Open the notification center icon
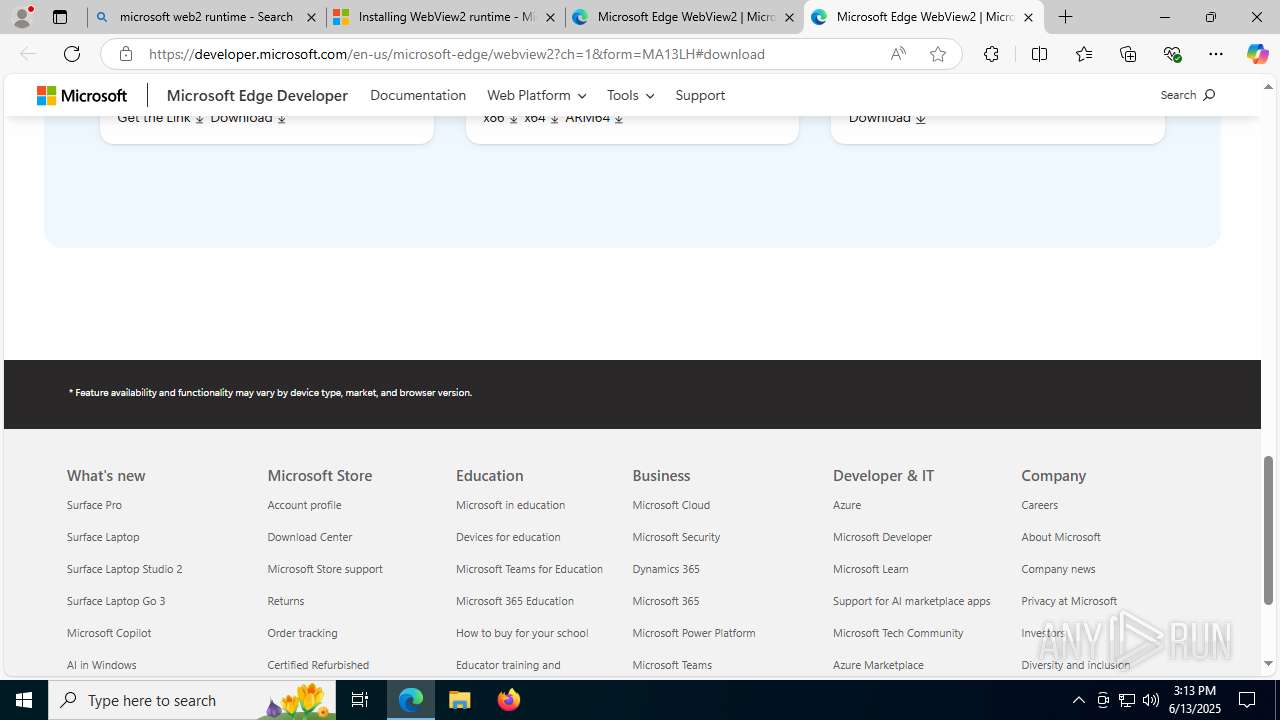1280x720 pixels. point(1247,700)
